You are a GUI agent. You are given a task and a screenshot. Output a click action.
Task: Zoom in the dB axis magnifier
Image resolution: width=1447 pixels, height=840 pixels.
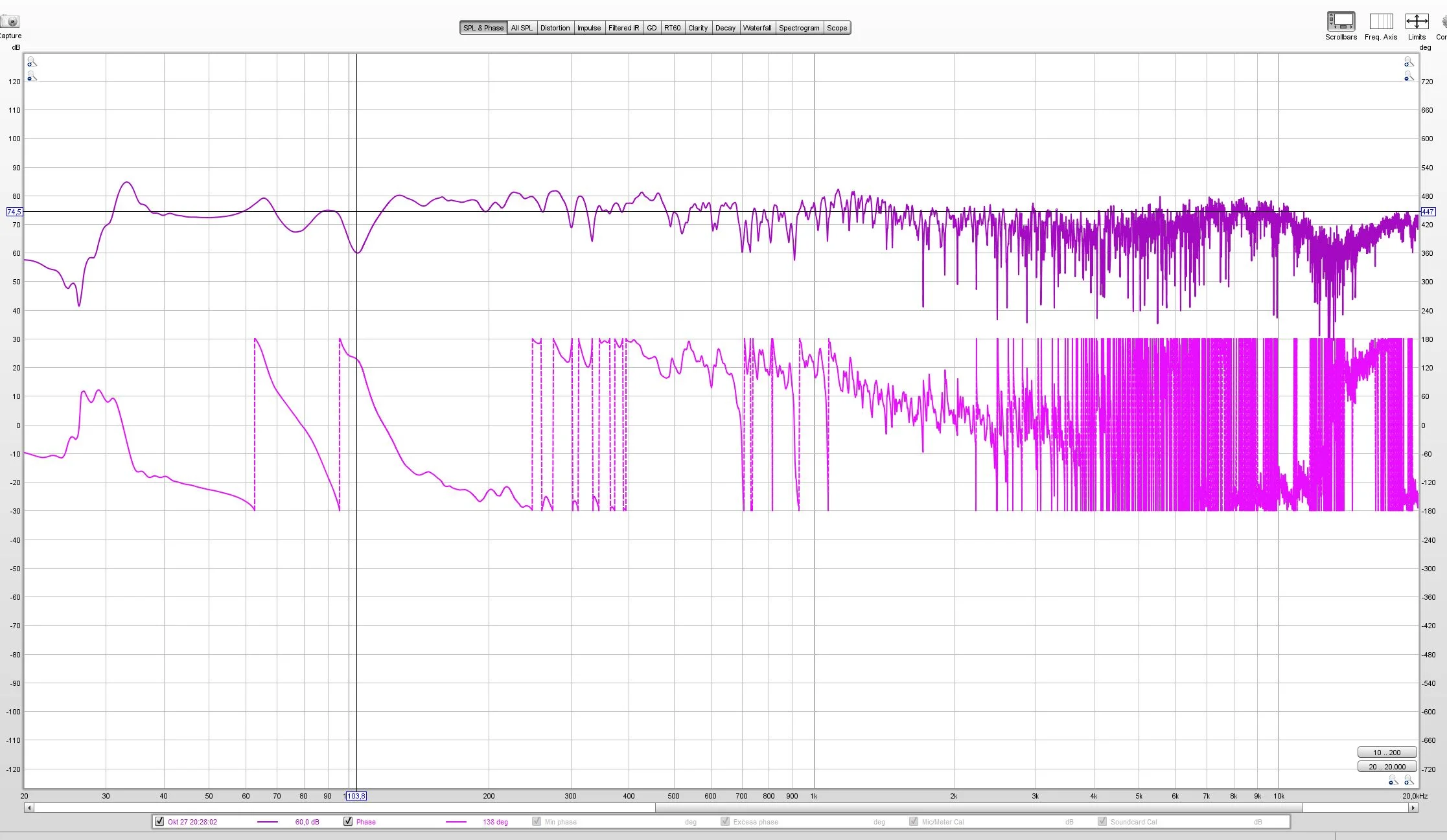point(32,62)
